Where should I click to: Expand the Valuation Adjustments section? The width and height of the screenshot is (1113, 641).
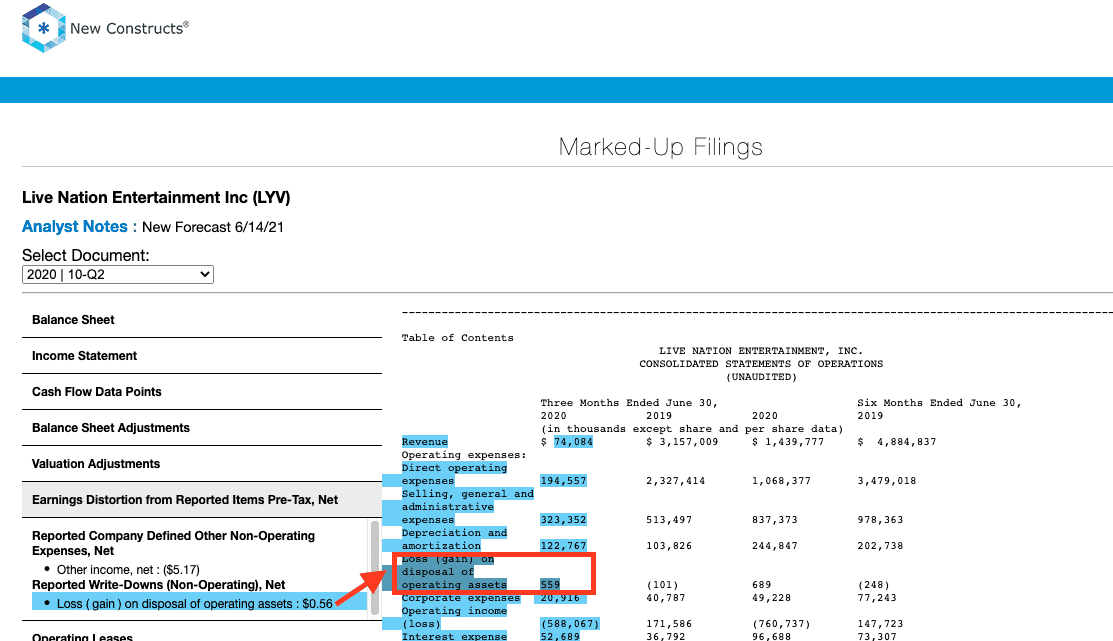click(x=202, y=464)
